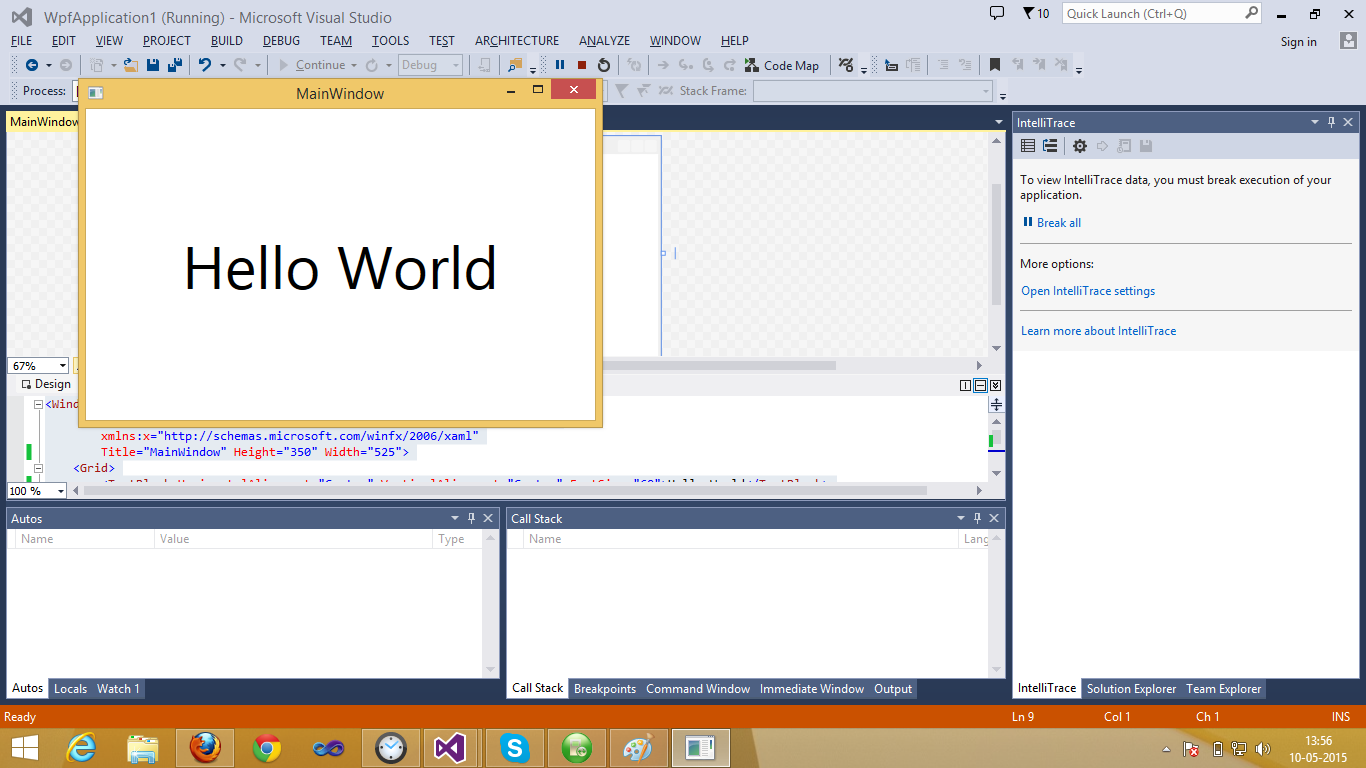Open the Stack Frame combo box
The height and width of the screenshot is (768, 1366).
(872, 91)
